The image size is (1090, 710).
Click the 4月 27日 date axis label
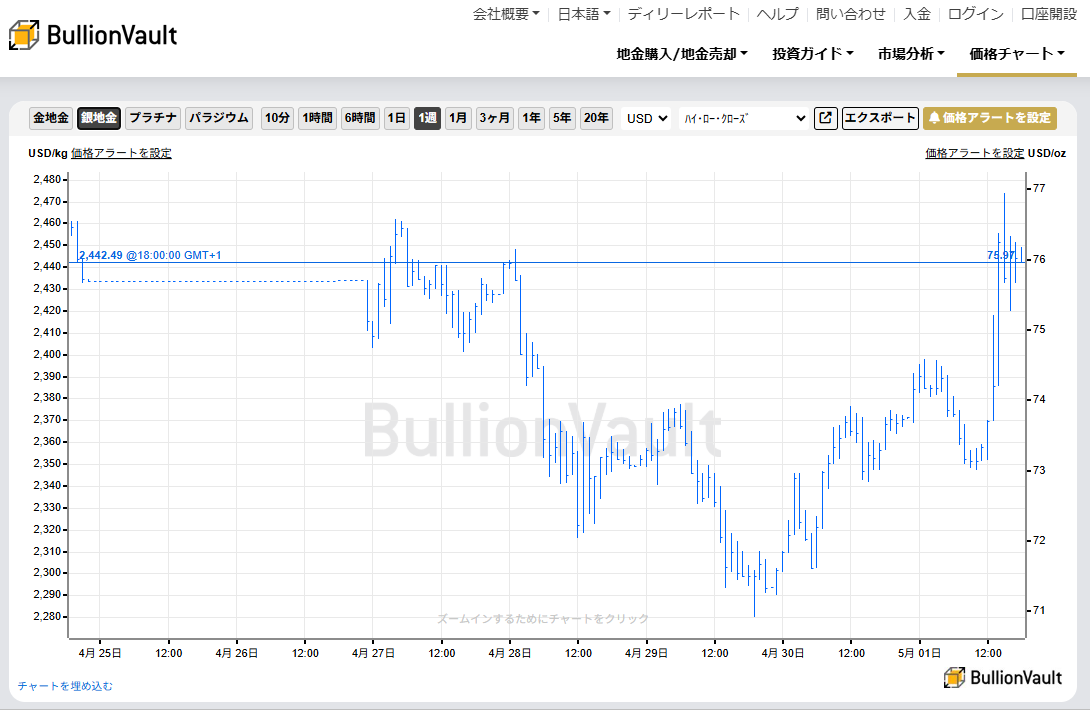[x=373, y=653]
